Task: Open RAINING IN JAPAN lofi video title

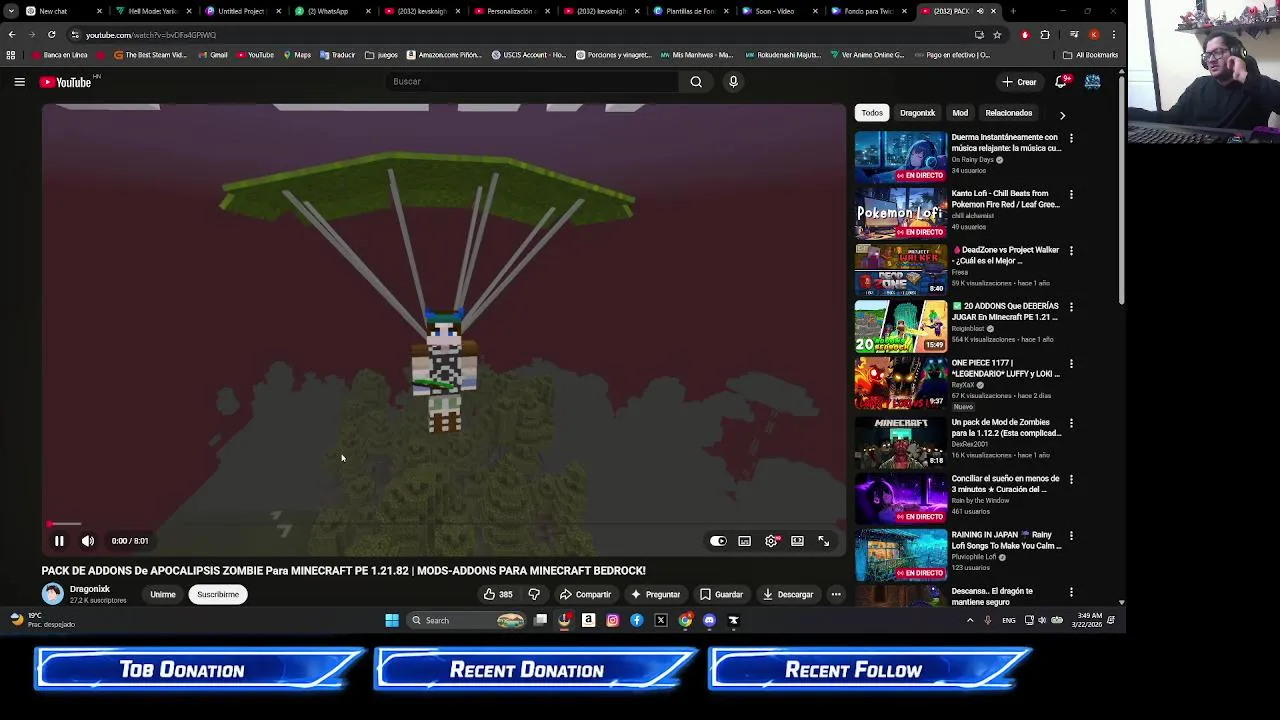Action: [x=1005, y=540]
